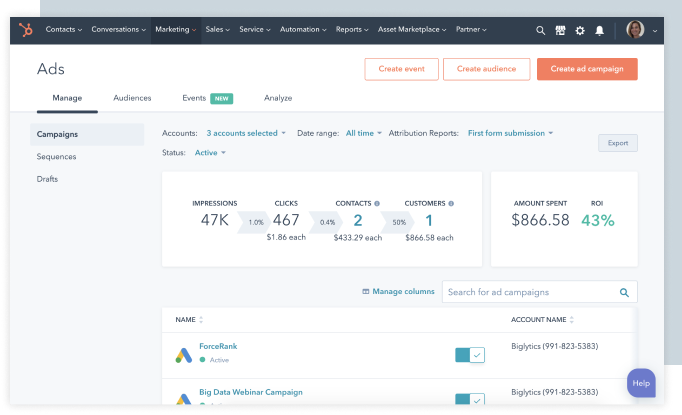Click the user profile avatar
This screenshot has height=415, width=682.
[635, 30]
